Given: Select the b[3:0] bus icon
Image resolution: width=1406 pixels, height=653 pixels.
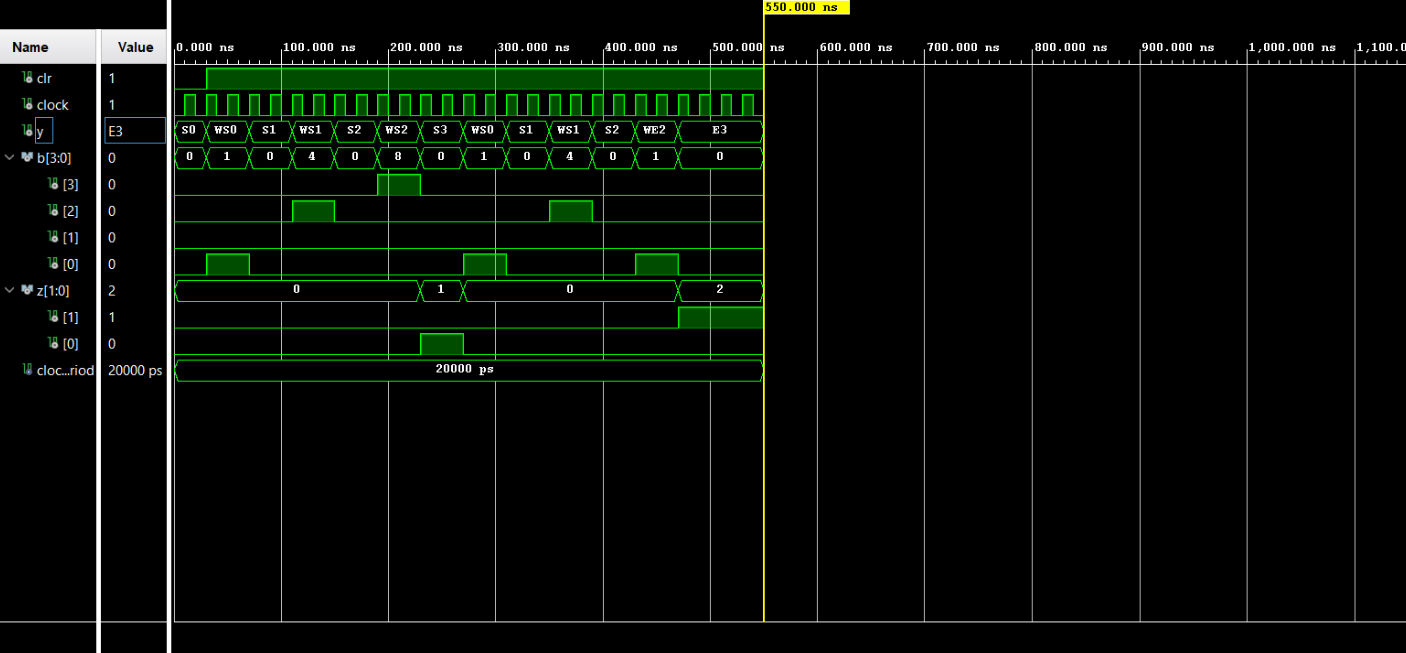Looking at the screenshot, I should pos(27,158).
